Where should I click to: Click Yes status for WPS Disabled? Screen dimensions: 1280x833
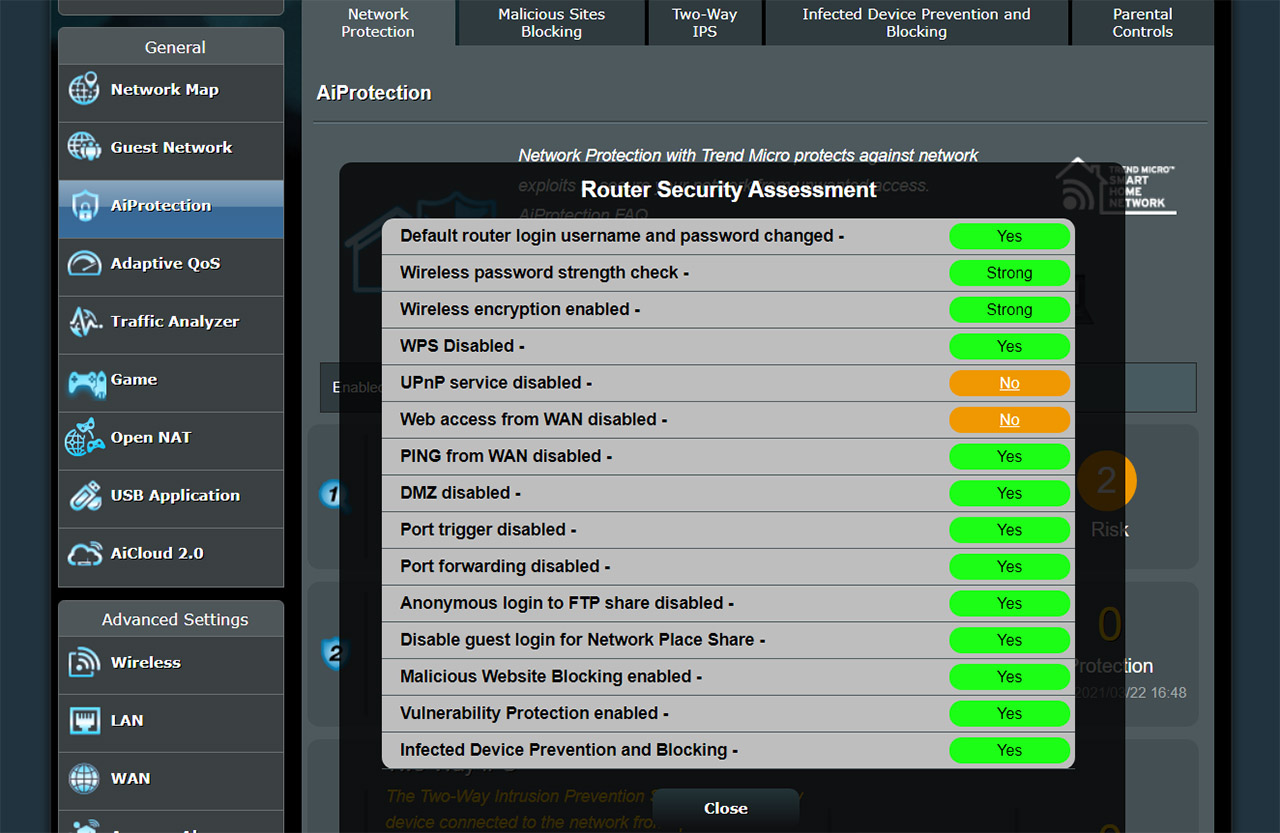[1010, 346]
